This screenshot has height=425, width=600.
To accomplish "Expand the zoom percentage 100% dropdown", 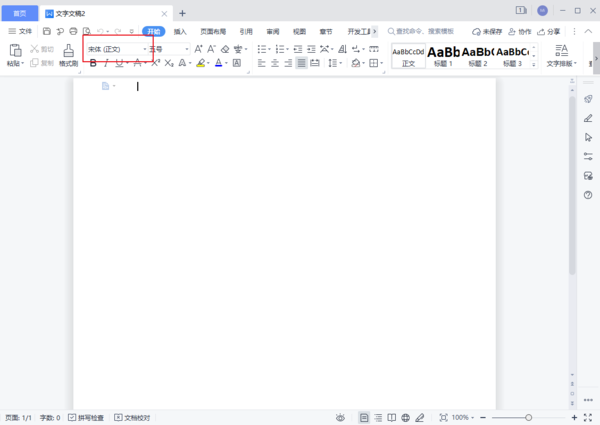I will coord(465,417).
